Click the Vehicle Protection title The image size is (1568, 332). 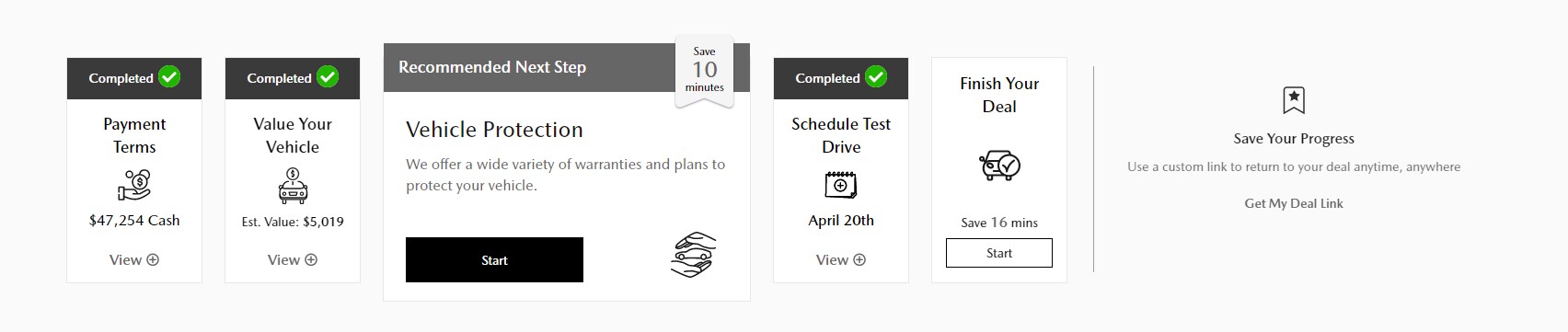coord(494,130)
